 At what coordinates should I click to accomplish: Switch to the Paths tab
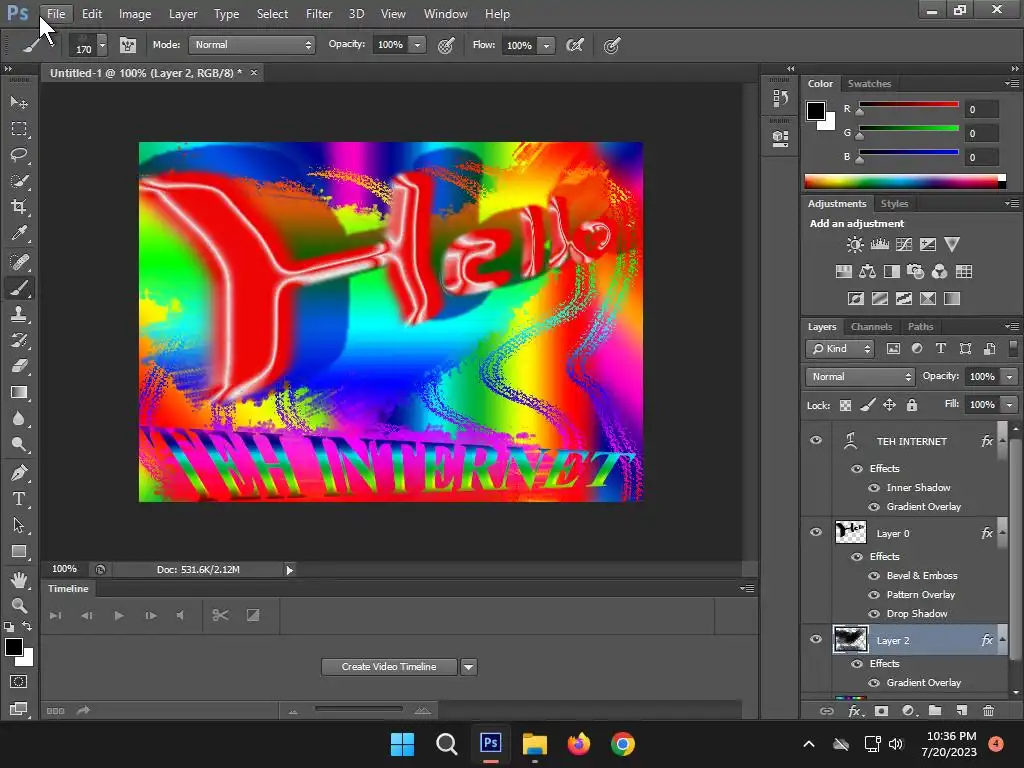(x=920, y=327)
